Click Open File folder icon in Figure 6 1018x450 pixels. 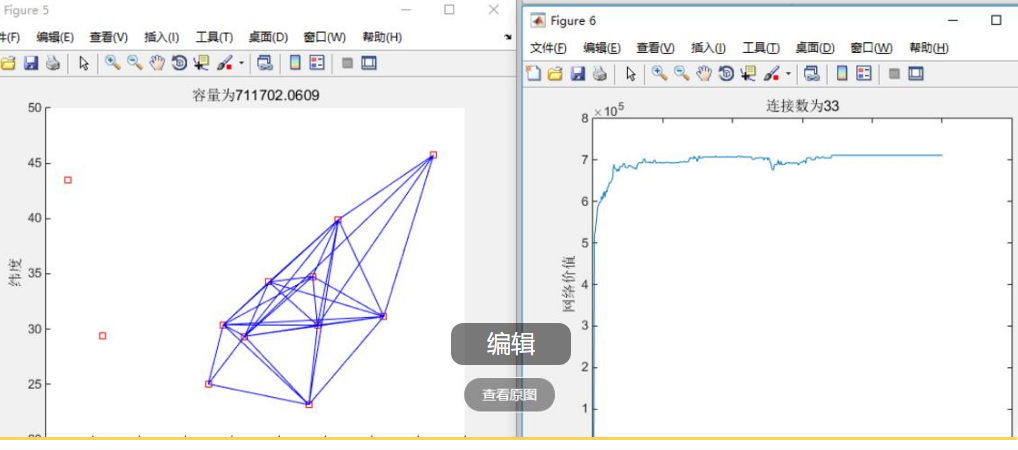click(555, 73)
